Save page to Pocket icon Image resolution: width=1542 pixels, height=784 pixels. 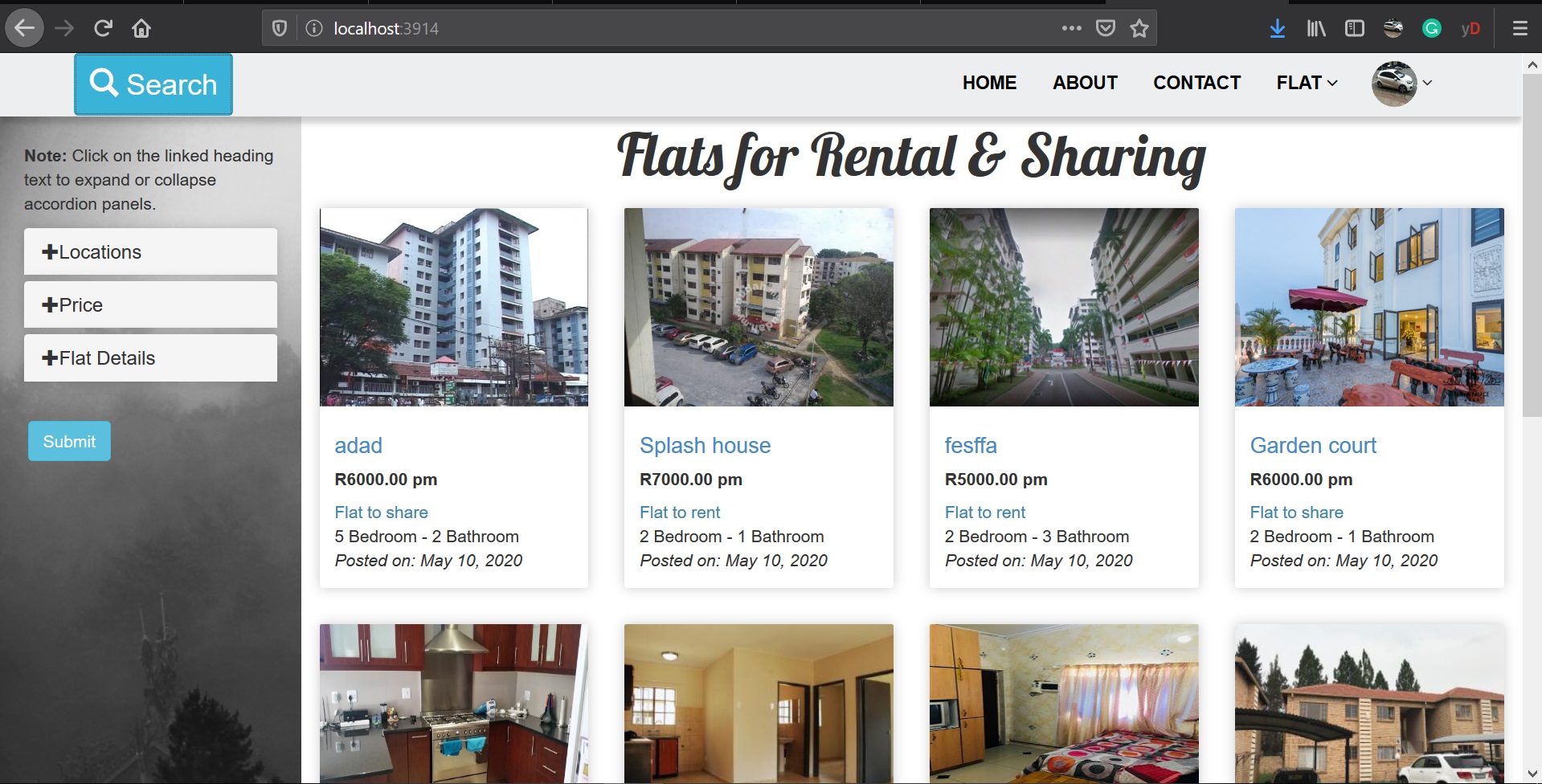pos(1106,28)
